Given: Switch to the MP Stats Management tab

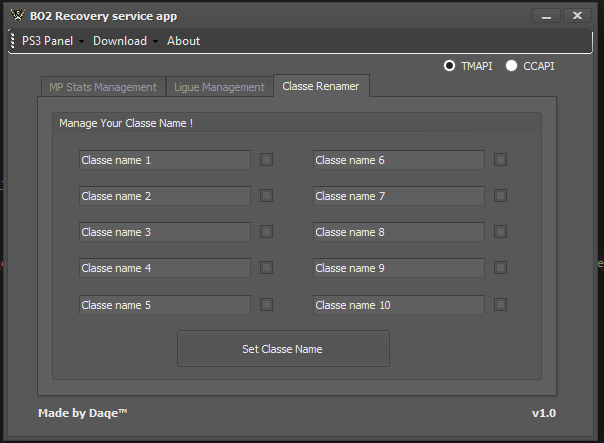Looking at the screenshot, I should pyautogui.click(x=103, y=87).
